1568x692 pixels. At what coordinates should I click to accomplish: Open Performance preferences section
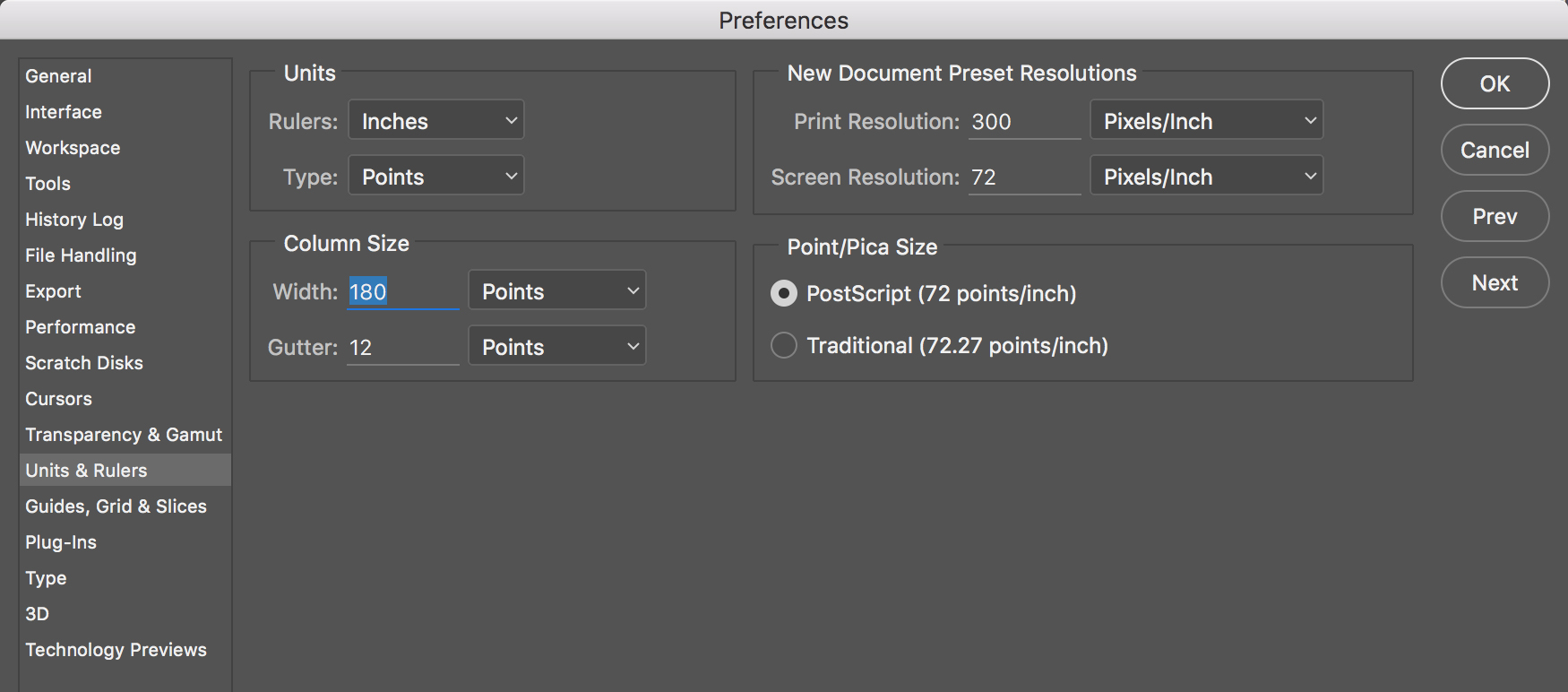[x=81, y=327]
